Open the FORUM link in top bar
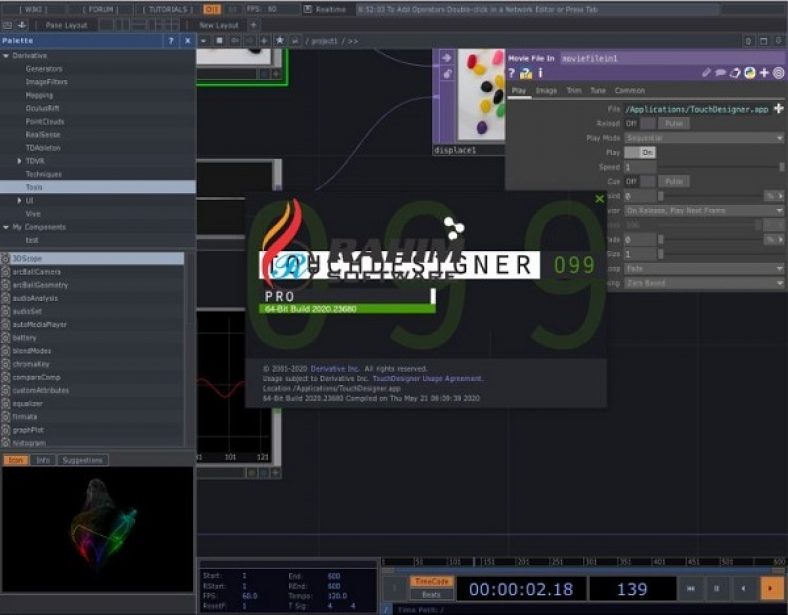 101,10
